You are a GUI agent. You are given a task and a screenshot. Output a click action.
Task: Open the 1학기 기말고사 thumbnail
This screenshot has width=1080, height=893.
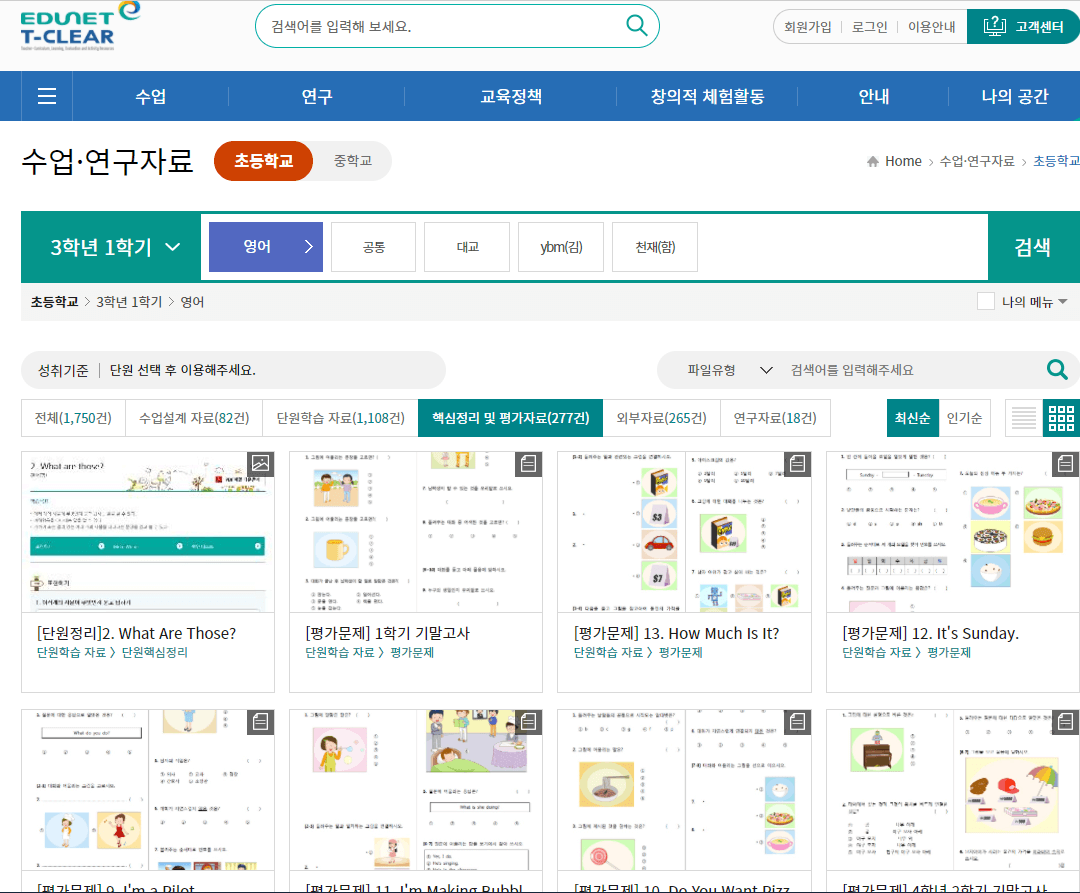pos(416,532)
